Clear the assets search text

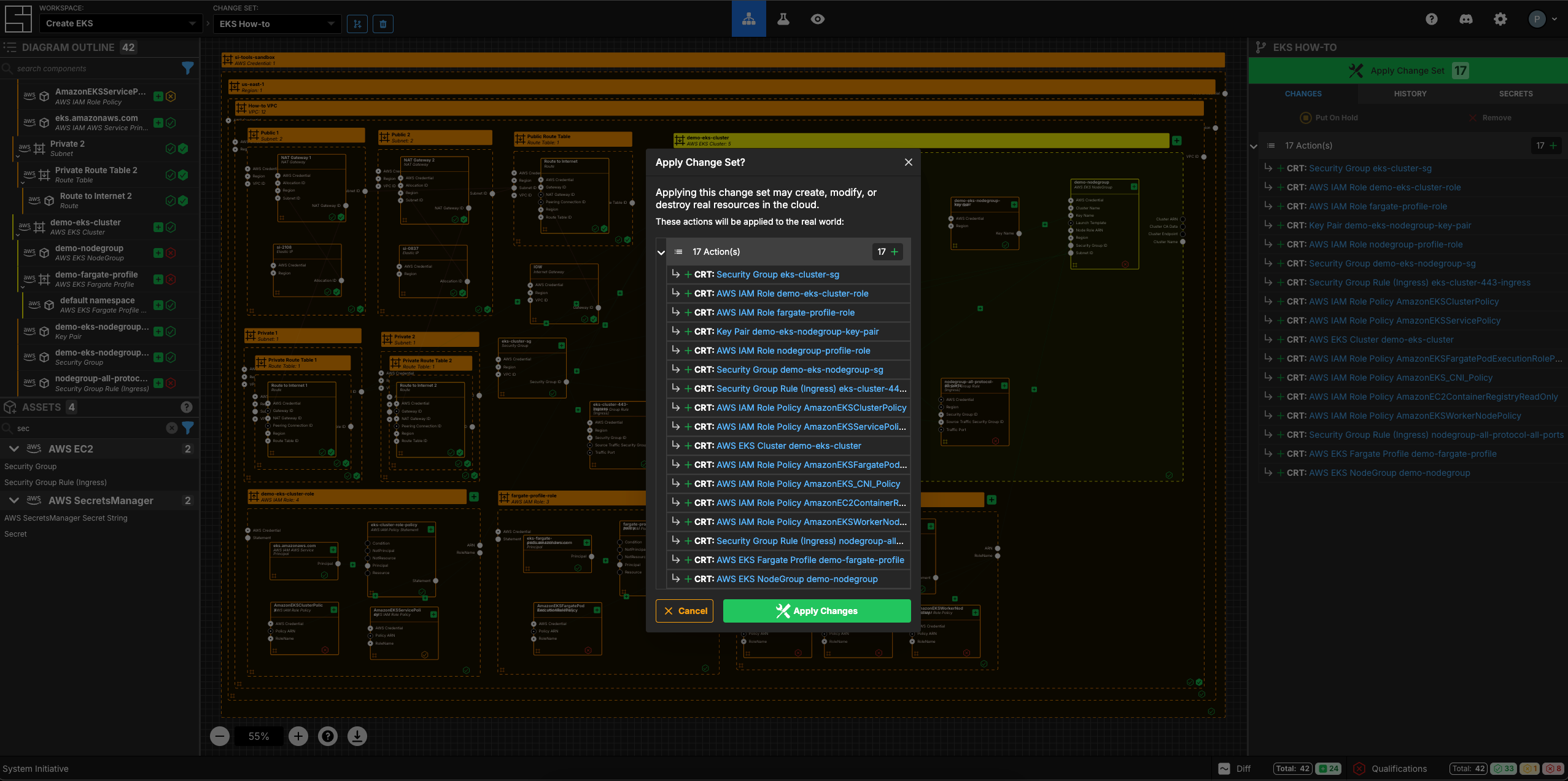pos(172,428)
